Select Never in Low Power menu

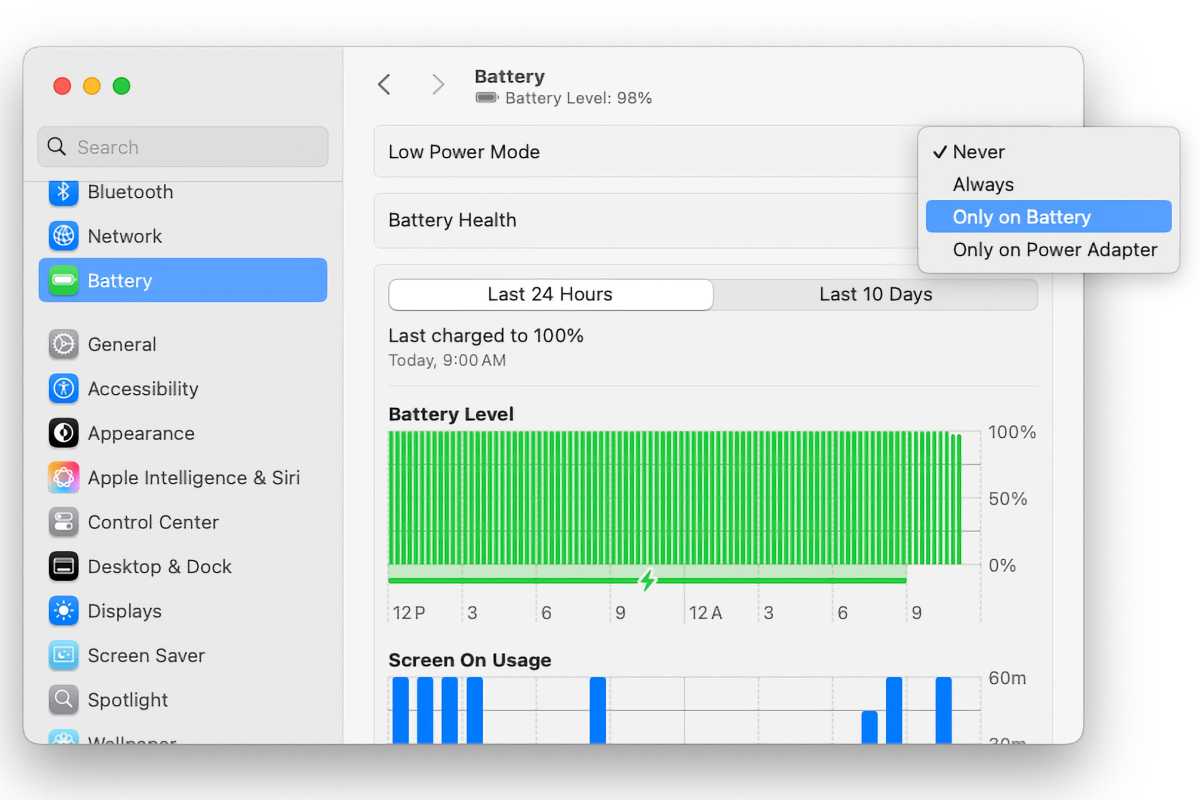tap(978, 152)
